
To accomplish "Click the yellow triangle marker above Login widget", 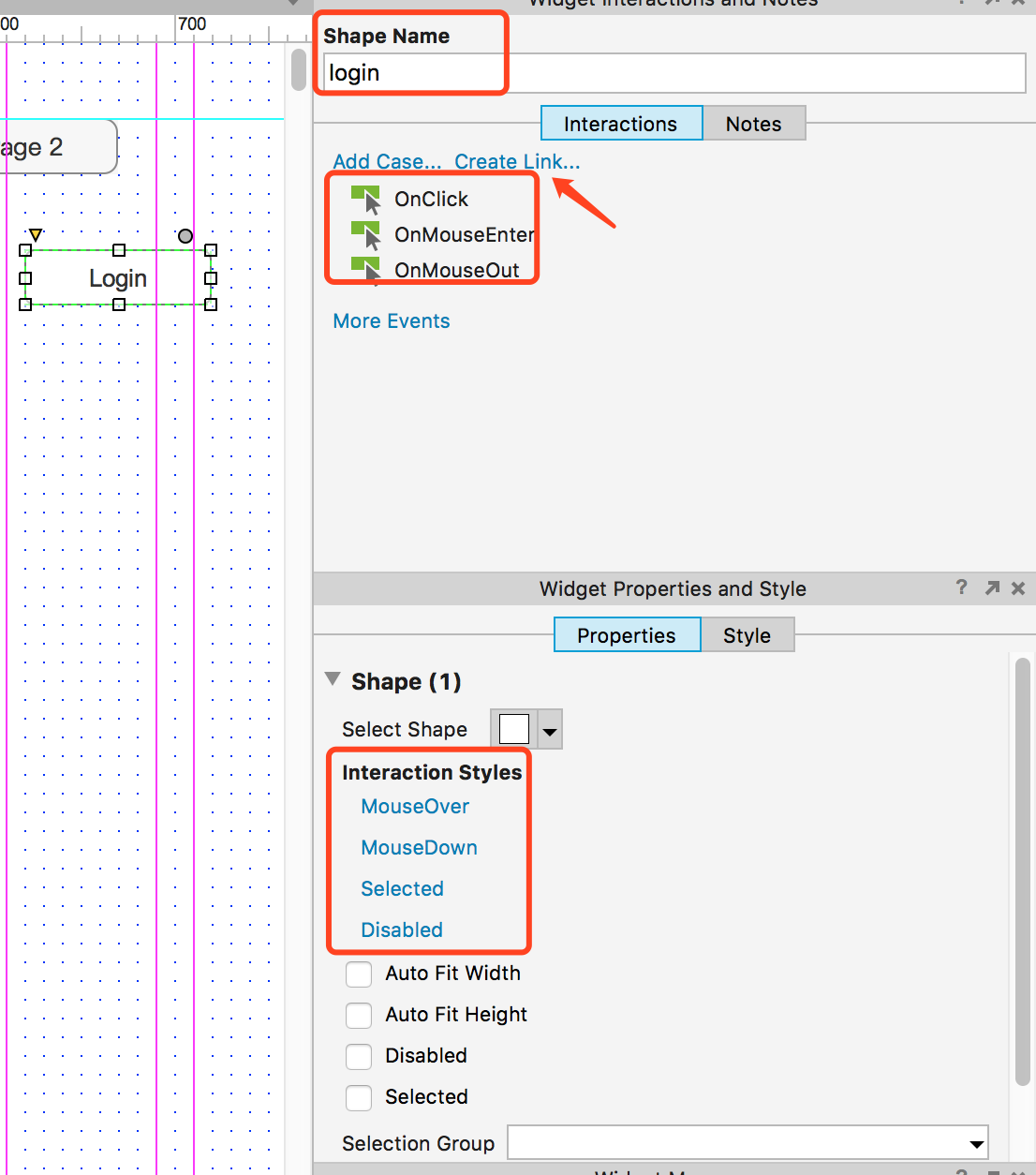I will click(36, 234).
